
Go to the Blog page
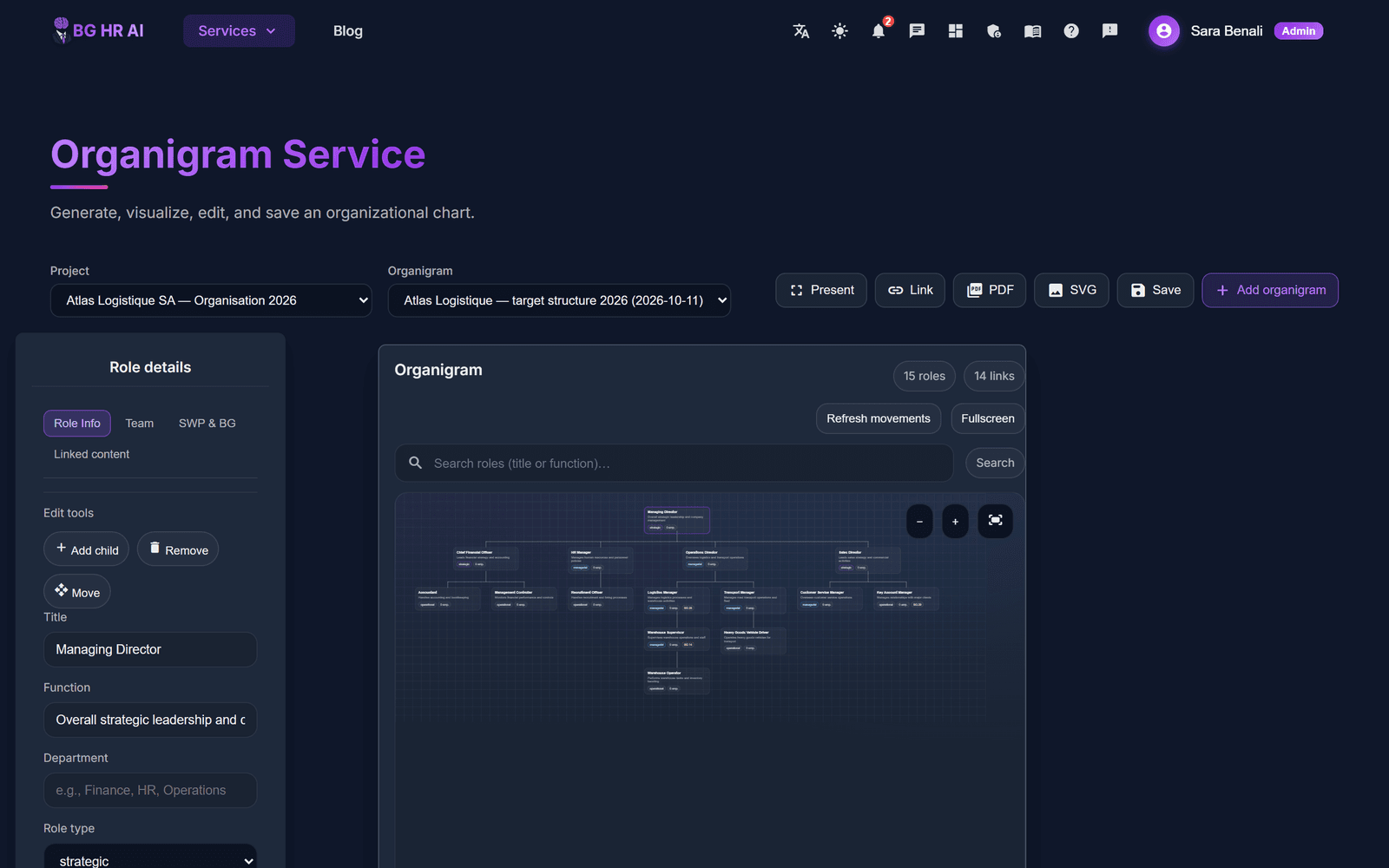pyautogui.click(x=348, y=31)
